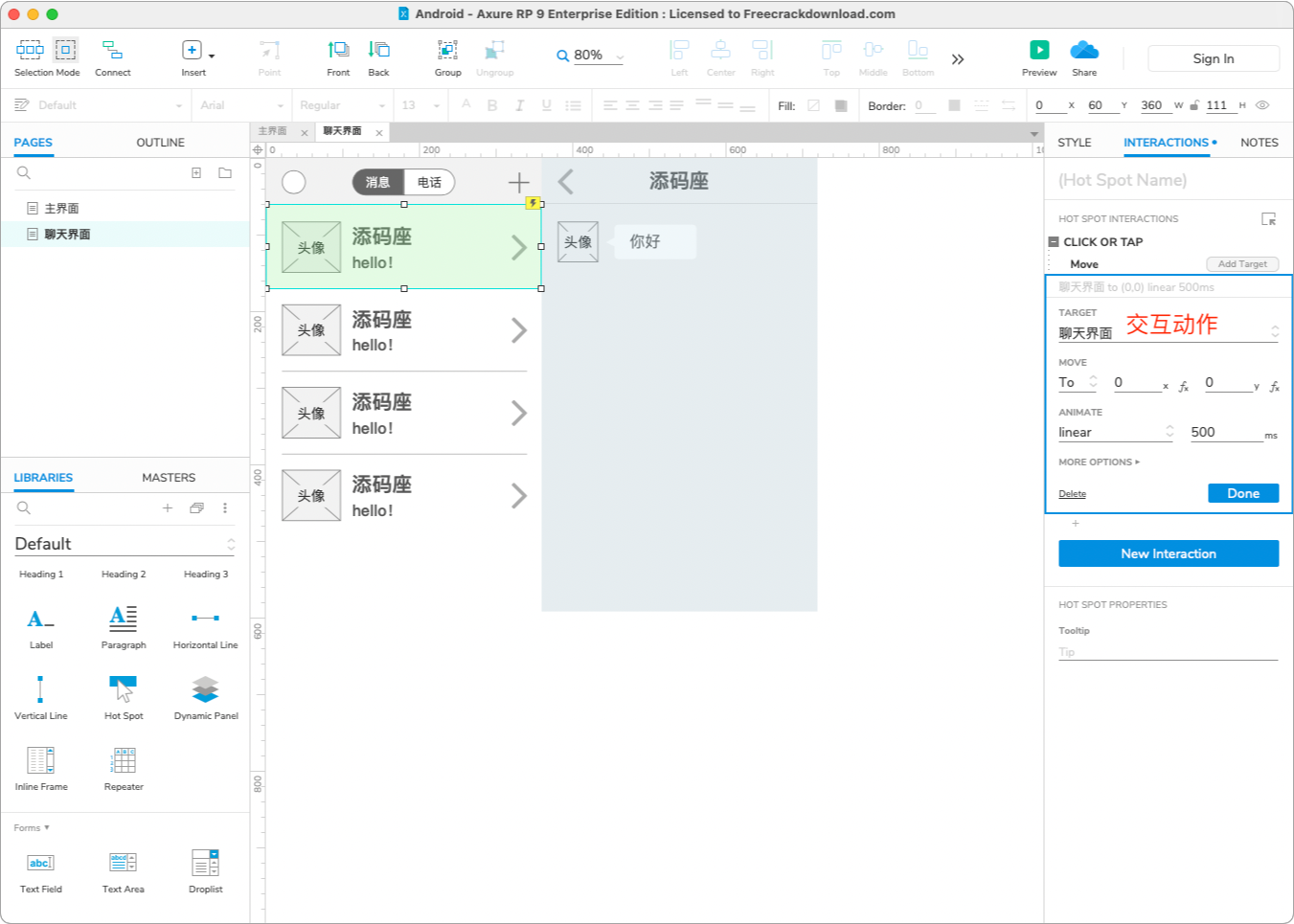Open the Regular font weight dropdown
This screenshot has height=924, width=1294.
point(382,105)
